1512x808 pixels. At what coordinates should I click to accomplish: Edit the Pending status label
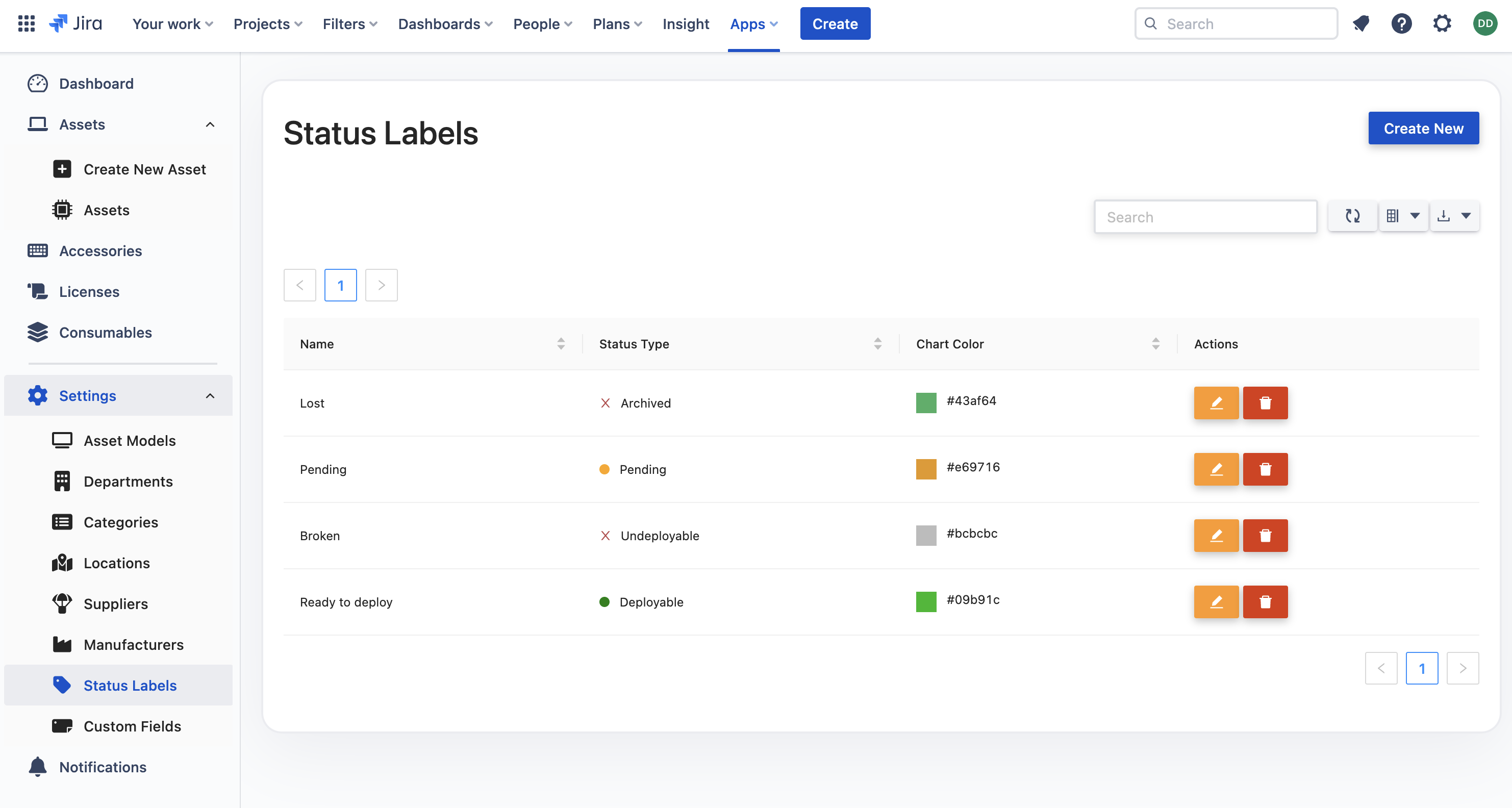coord(1216,469)
